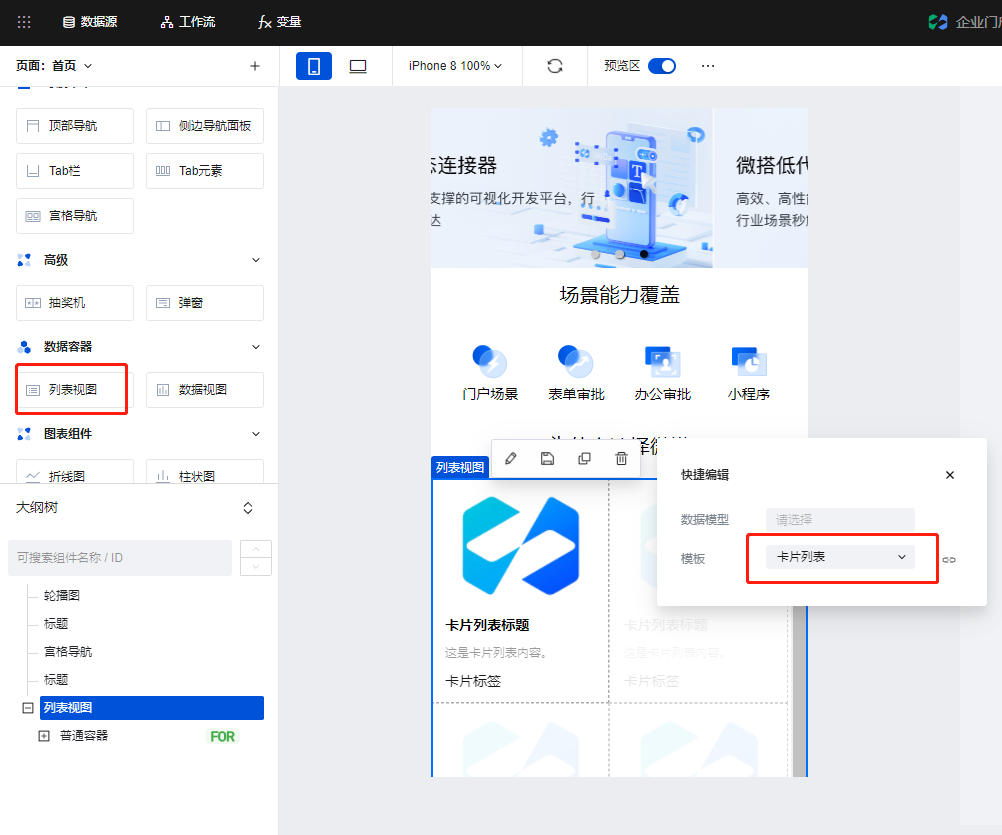Select the 折线图 component
This screenshot has width=1002, height=835.
(75, 471)
